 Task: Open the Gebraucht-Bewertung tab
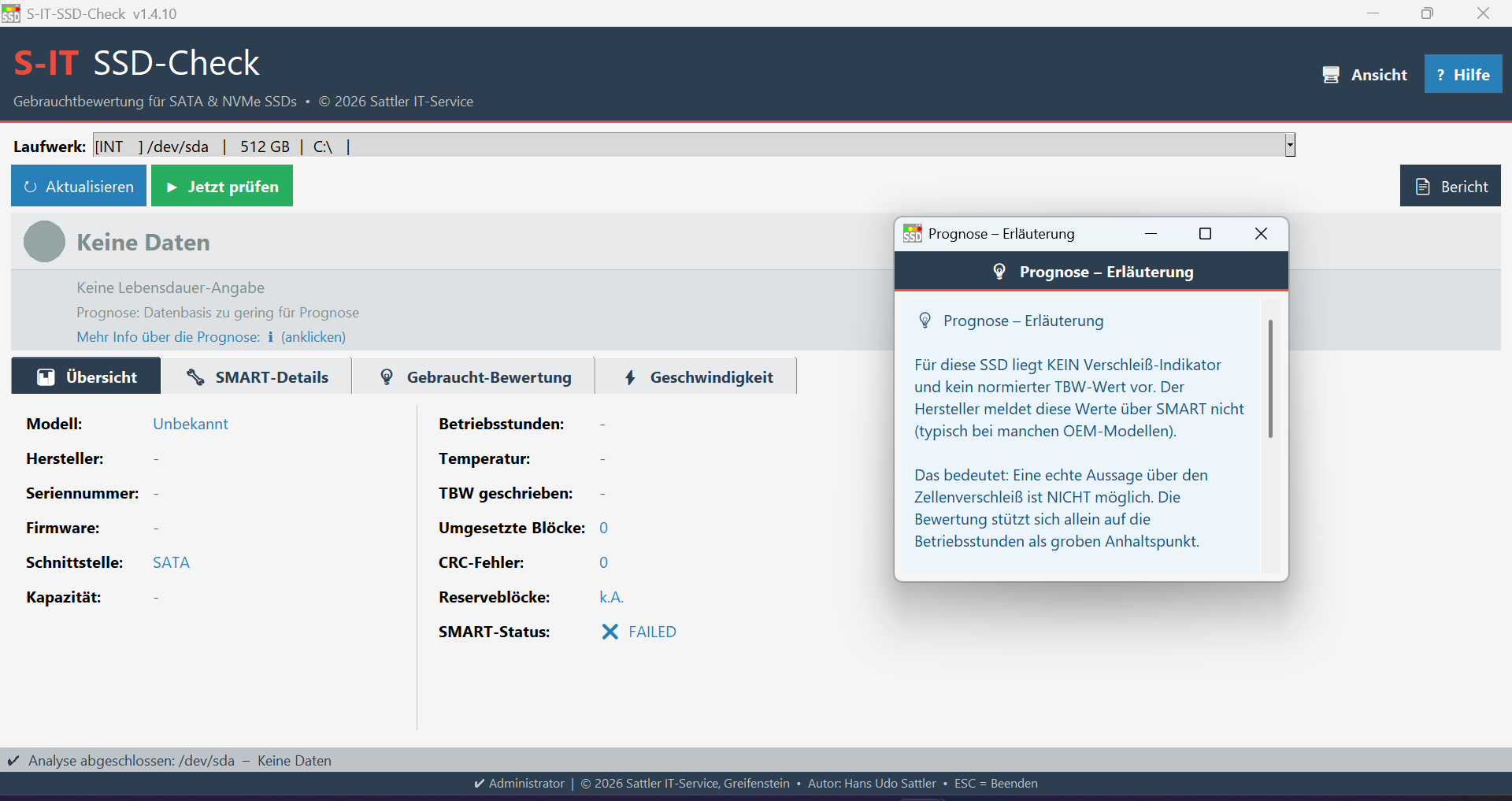coord(474,376)
